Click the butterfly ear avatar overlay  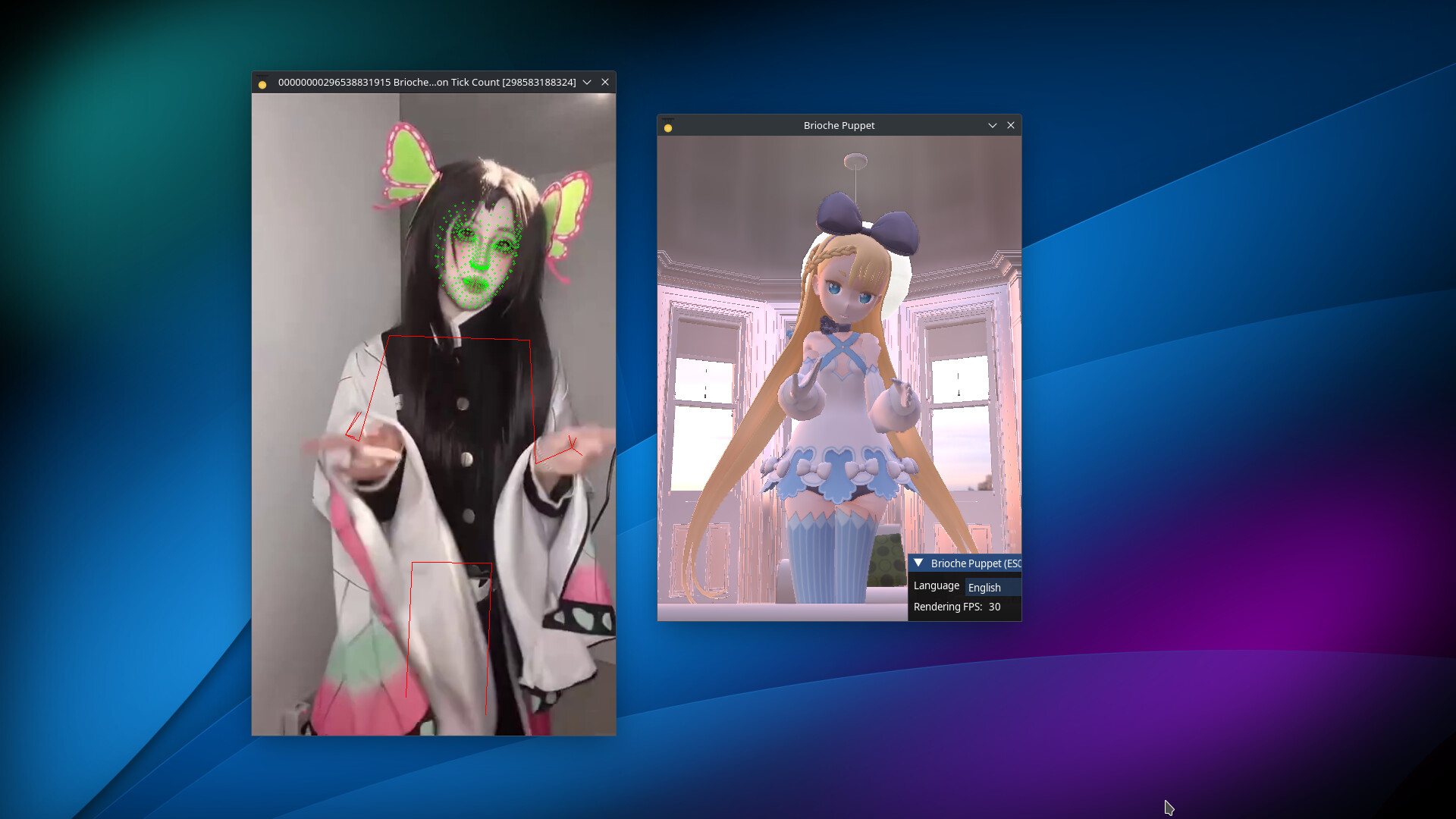point(409,167)
